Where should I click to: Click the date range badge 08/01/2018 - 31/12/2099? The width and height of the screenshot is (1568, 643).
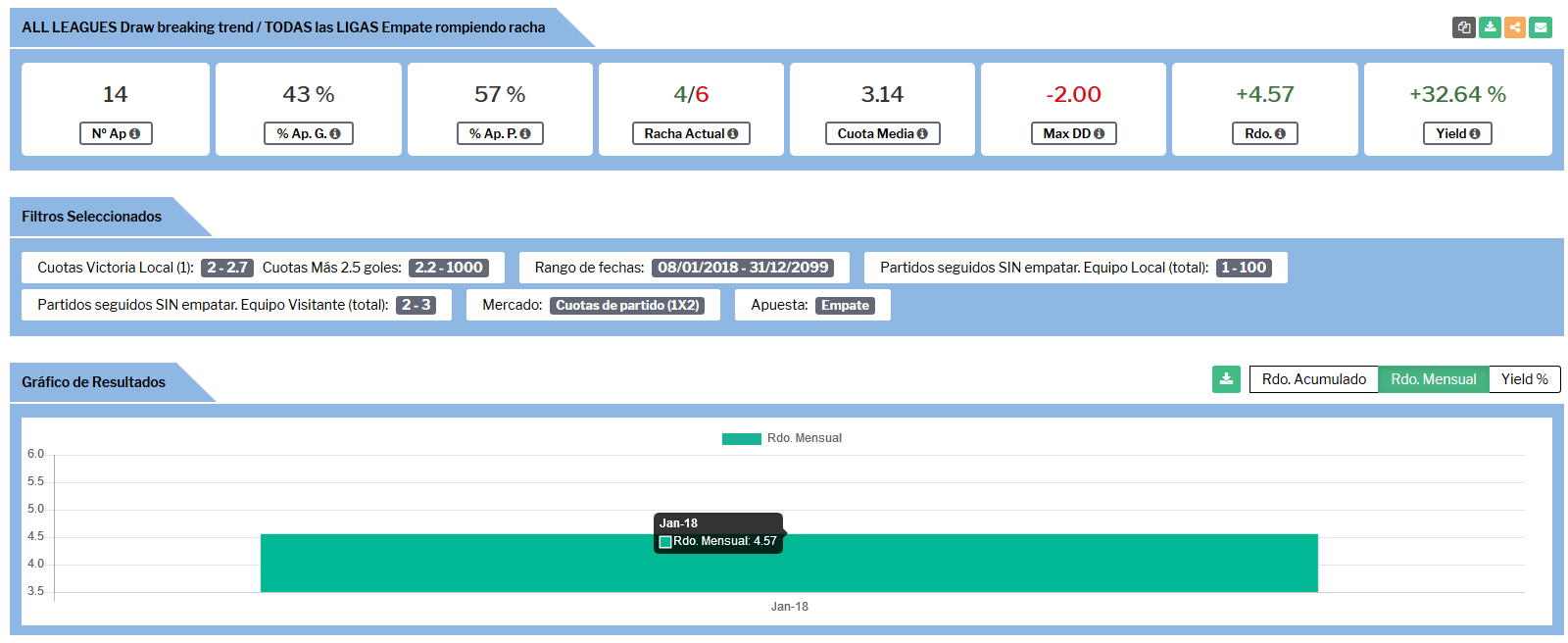743,268
